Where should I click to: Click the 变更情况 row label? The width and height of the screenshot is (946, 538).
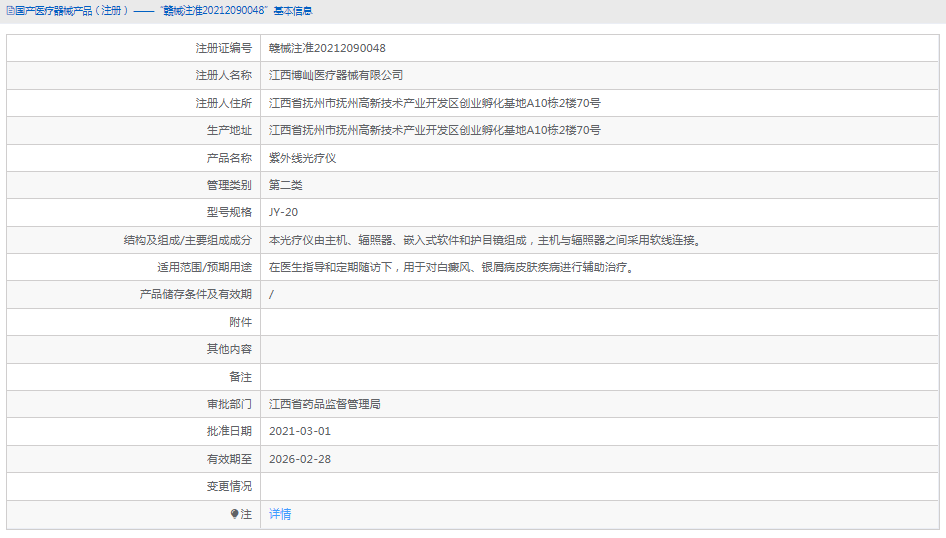(x=229, y=486)
